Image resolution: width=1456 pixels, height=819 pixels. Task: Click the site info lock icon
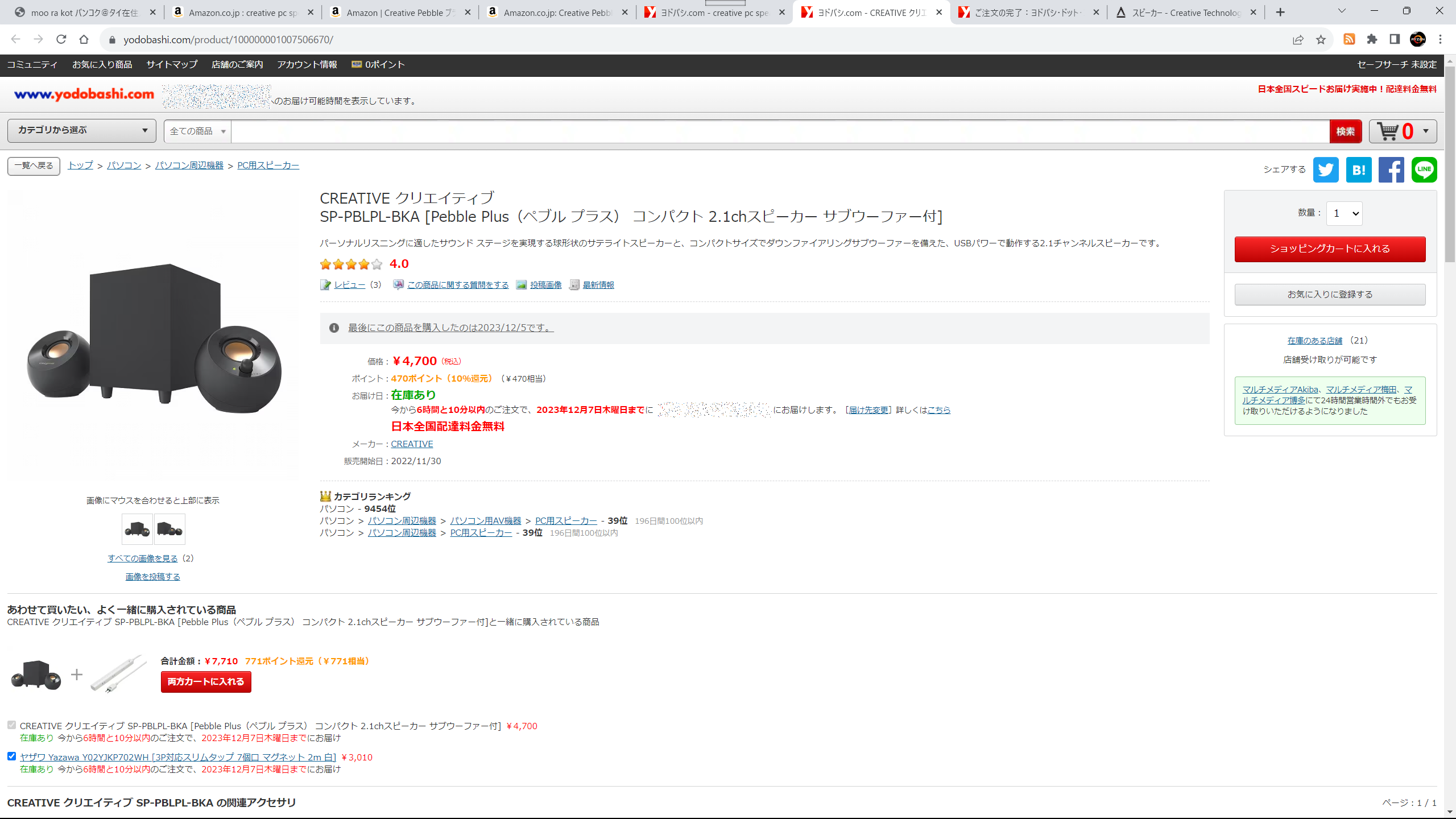click(x=112, y=39)
